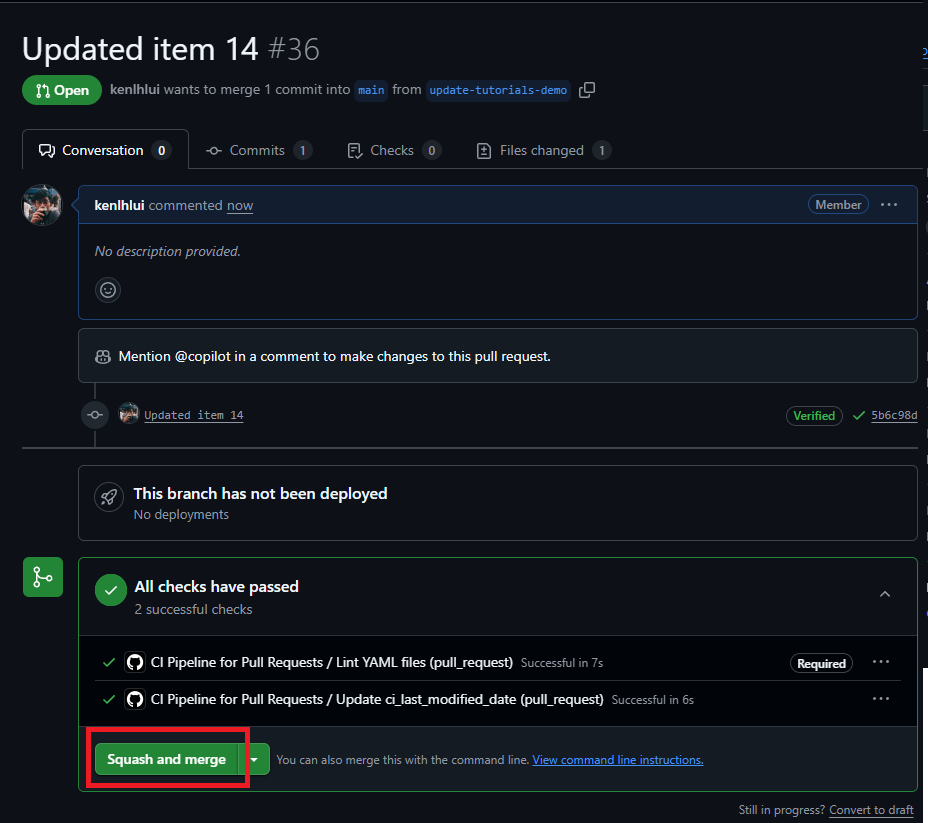Switch to the Commits tab

pyautogui.click(x=258, y=150)
